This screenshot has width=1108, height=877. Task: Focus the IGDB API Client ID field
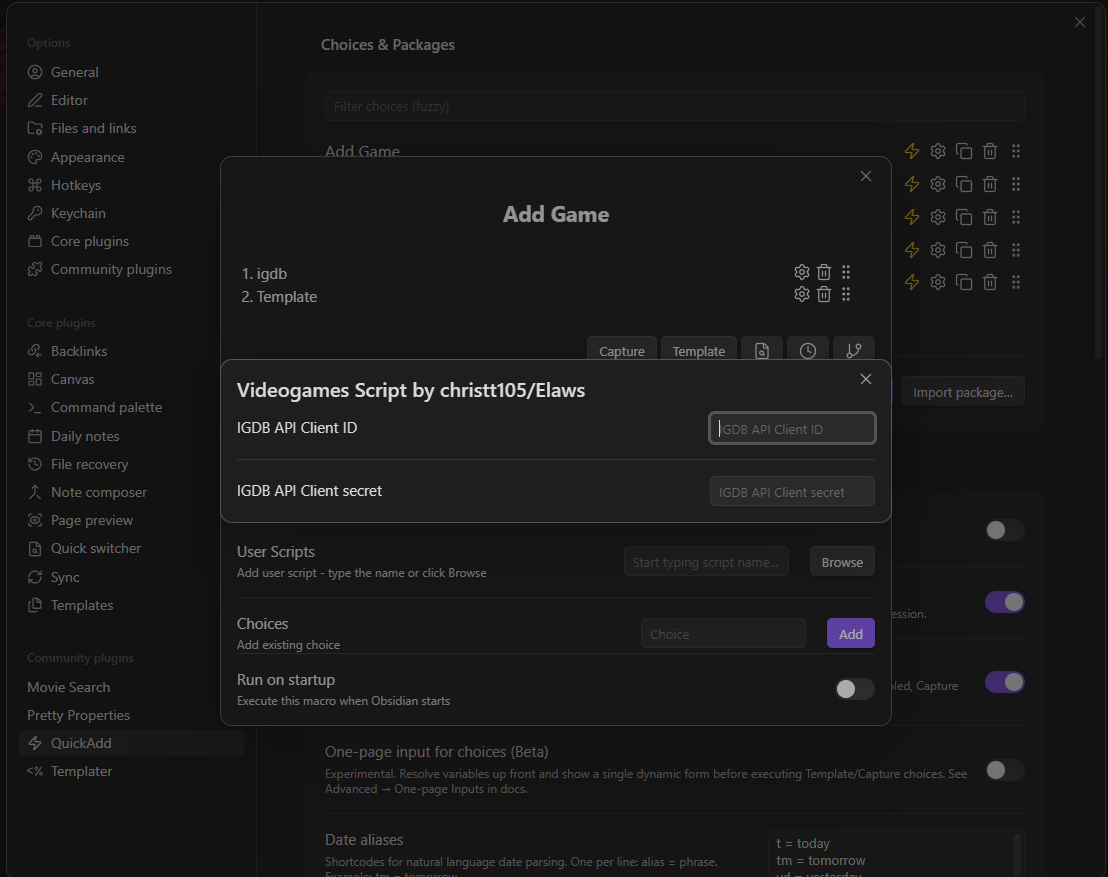(792, 428)
